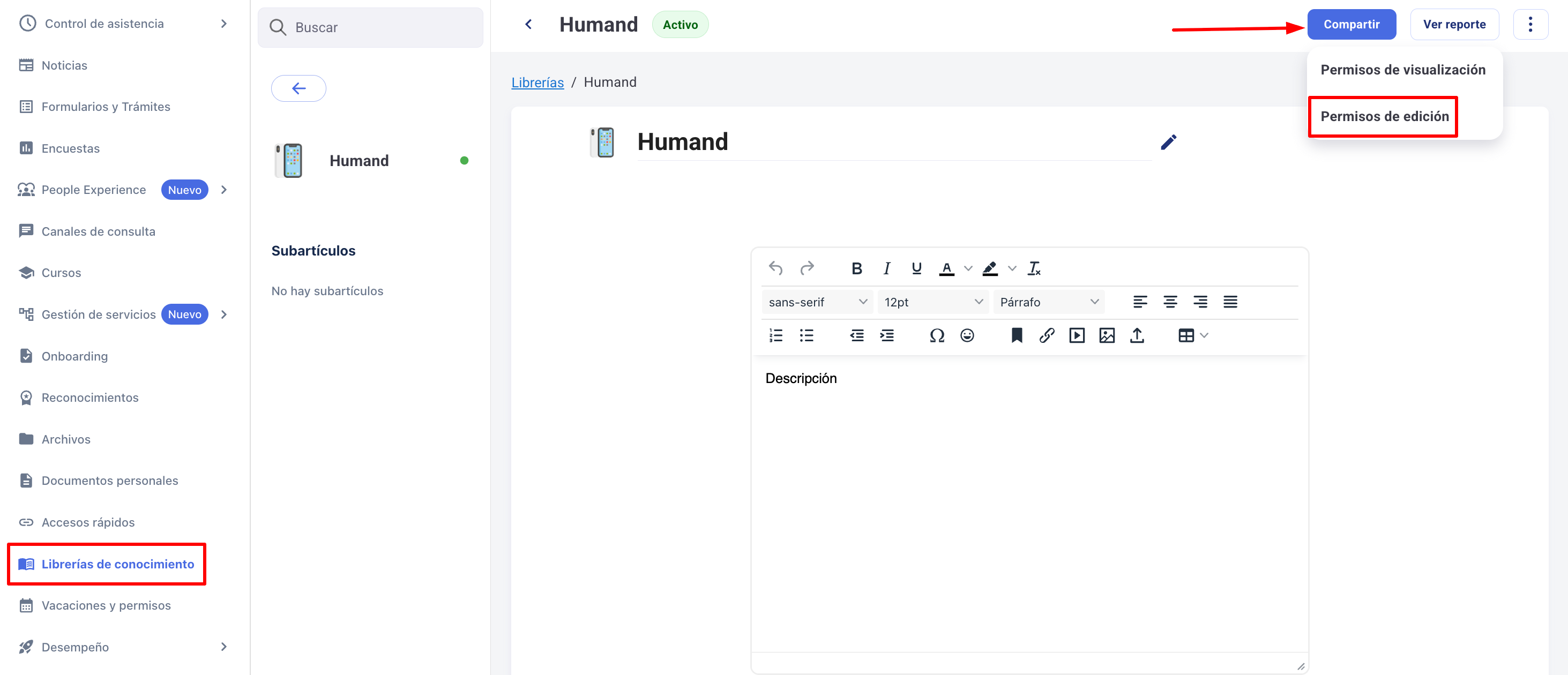This screenshot has height=675, width=1568.
Task: Select Permisos de visualización menu option
Action: coord(1402,70)
